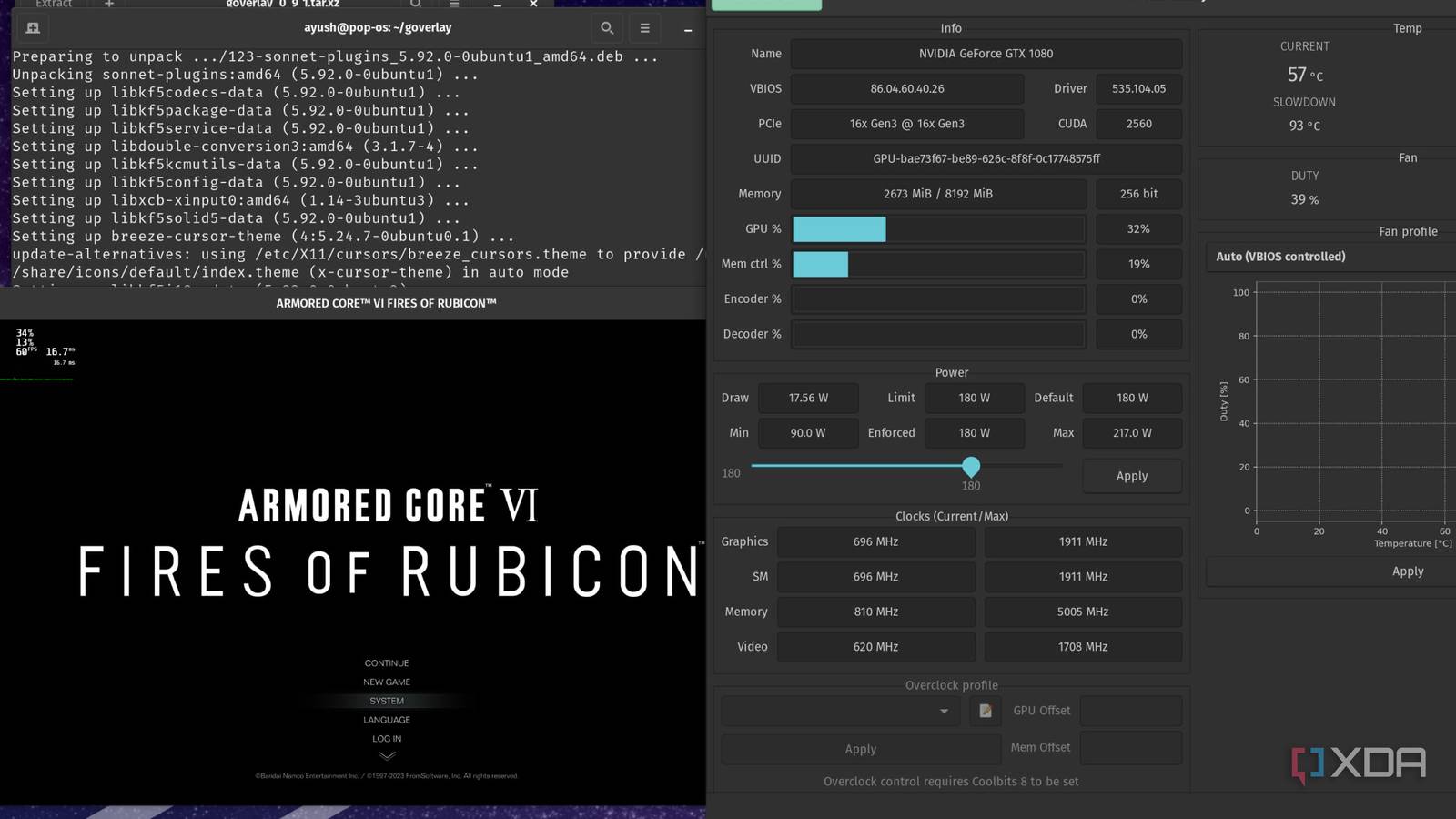The width and height of the screenshot is (1456, 819).
Task: Minimize the ayush@pop-os terminal window
Action: pos(688,28)
